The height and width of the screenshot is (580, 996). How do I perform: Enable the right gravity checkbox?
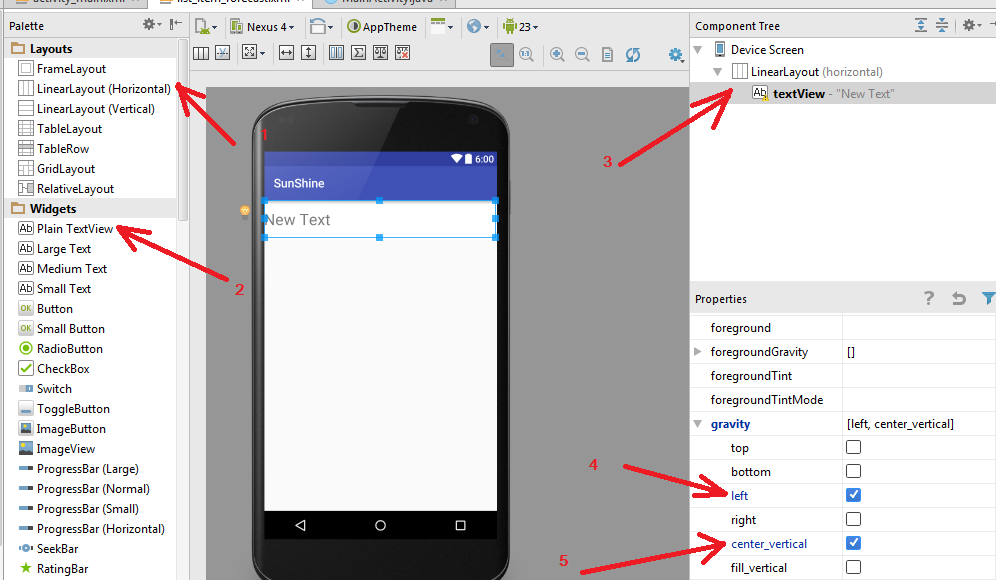click(x=853, y=519)
